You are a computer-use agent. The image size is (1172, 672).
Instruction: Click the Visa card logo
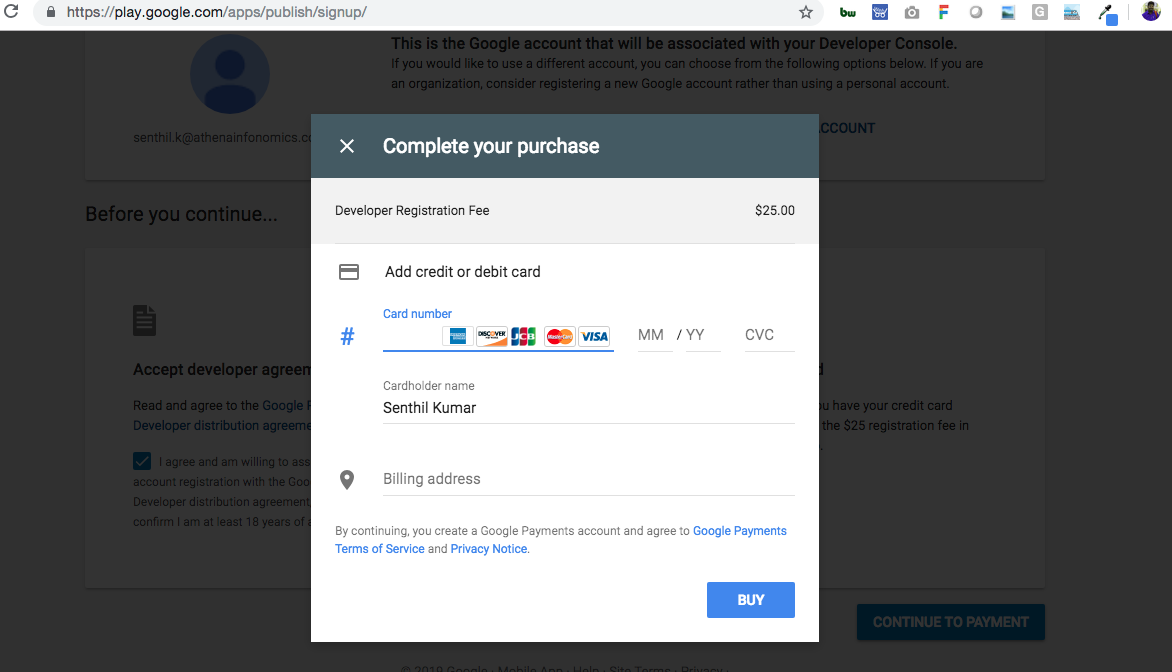(x=595, y=336)
